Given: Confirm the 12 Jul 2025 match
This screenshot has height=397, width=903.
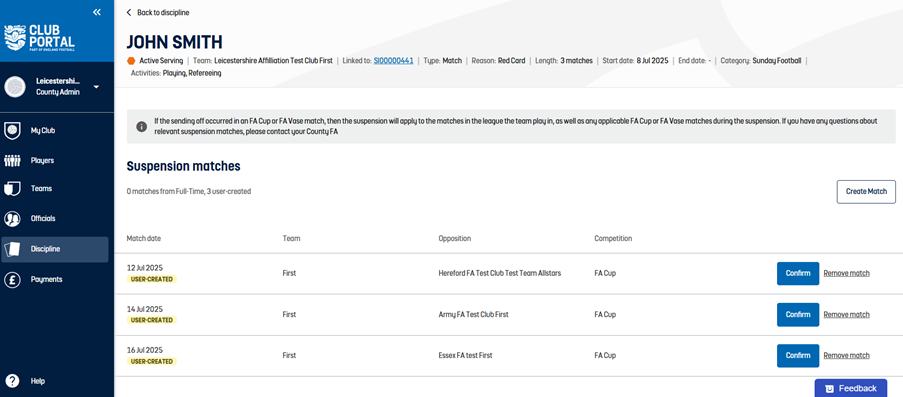Looking at the screenshot, I should [x=798, y=273].
